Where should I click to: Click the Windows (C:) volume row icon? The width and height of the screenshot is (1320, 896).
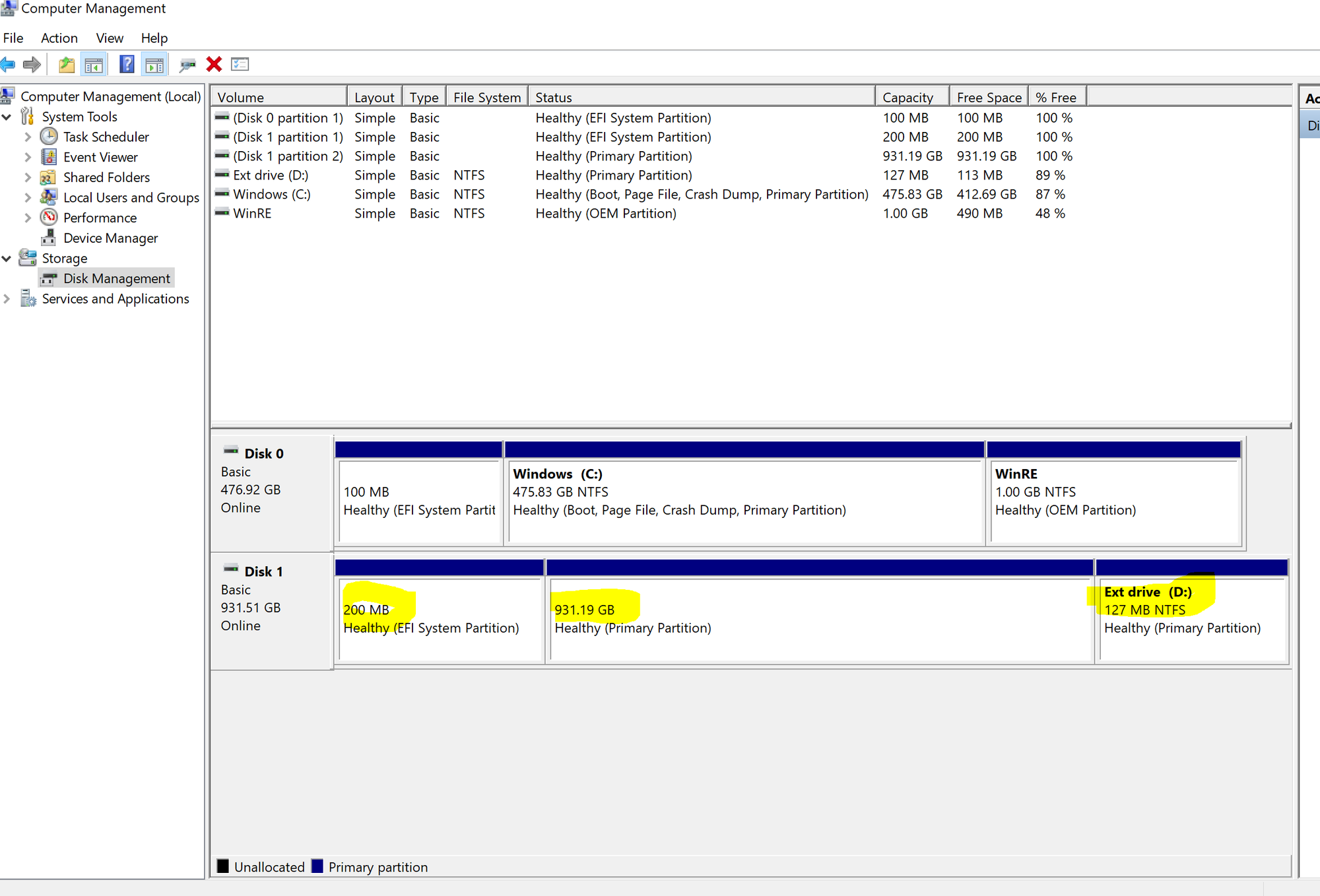tap(222, 194)
